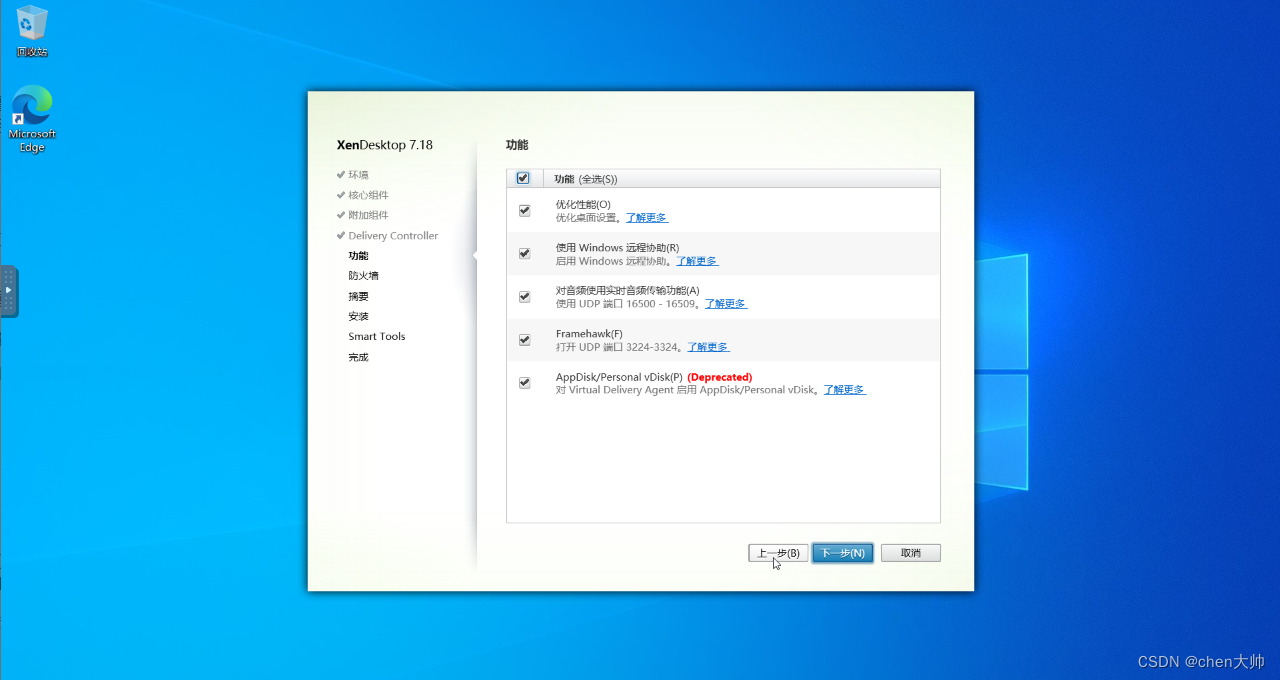Click the XenDesktop 7.18 title text
Image resolution: width=1280 pixels, height=680 pixels.
[385, 145]
